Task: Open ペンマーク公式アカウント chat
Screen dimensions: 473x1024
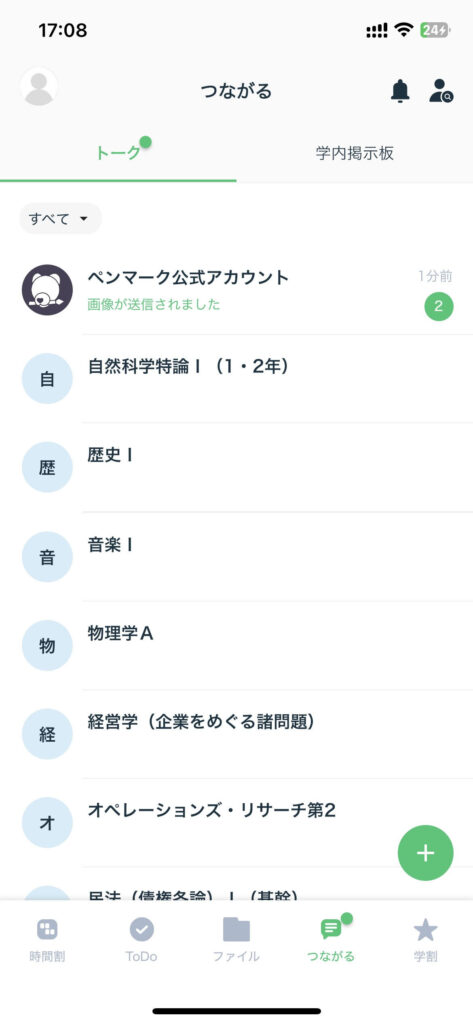Action: (236, 290)
